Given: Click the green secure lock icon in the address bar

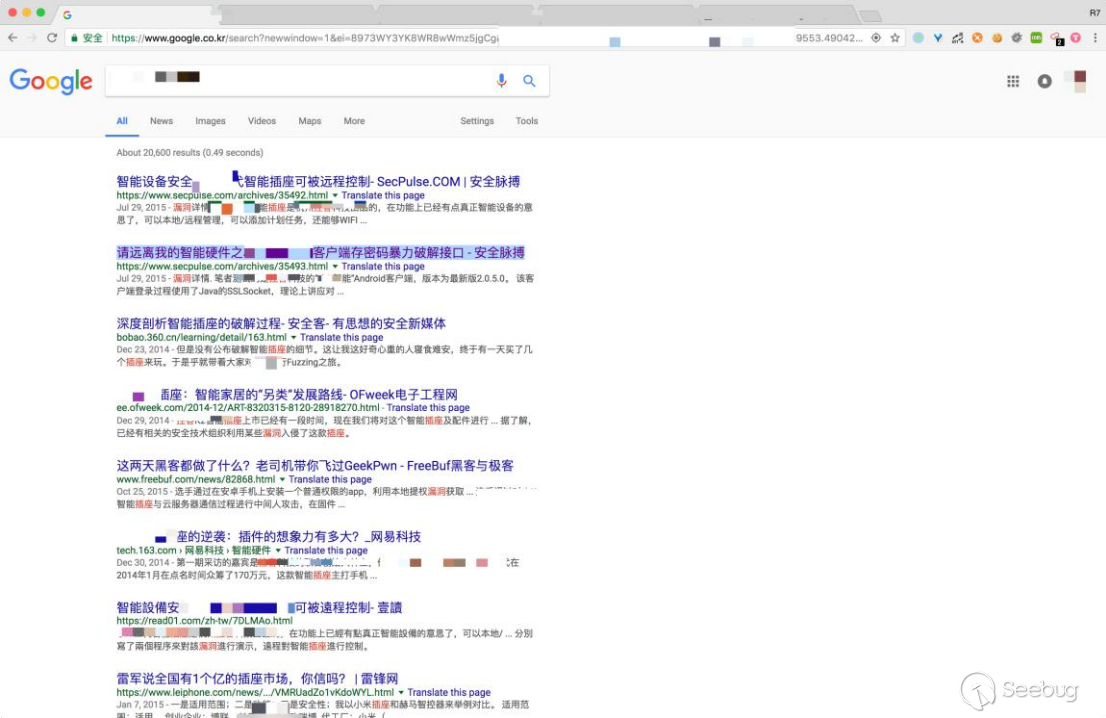Looking at the screenshot, I should coord(74,38).
